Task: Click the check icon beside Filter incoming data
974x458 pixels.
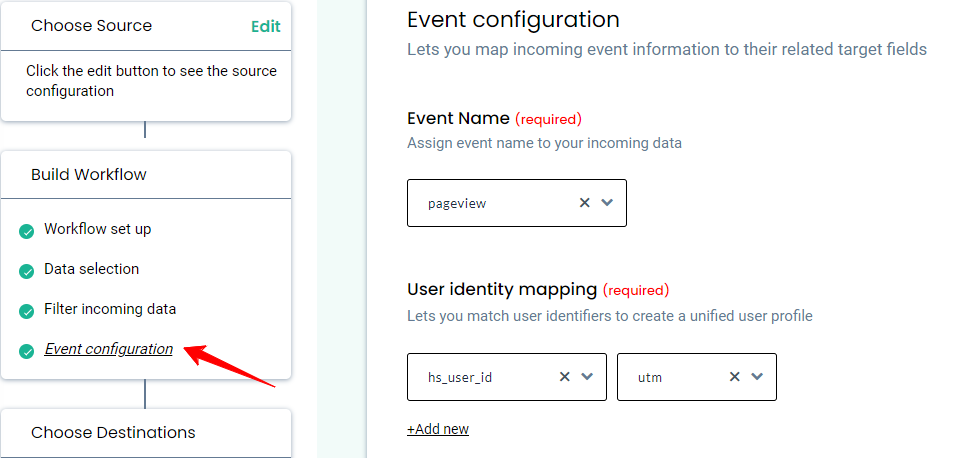Action: point(26,311)
